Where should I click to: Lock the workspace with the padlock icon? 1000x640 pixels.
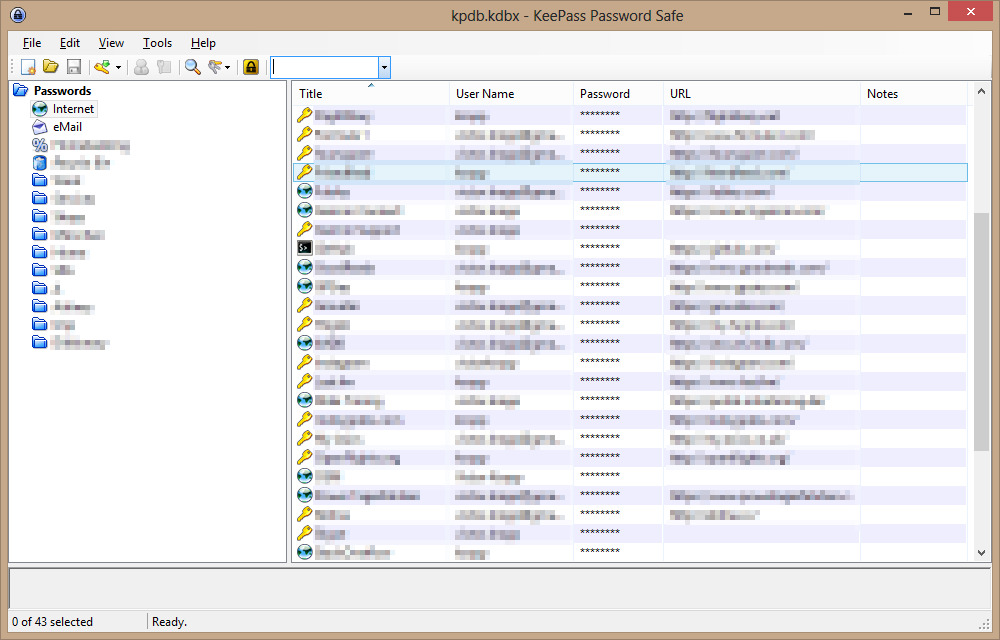point(251,67)
